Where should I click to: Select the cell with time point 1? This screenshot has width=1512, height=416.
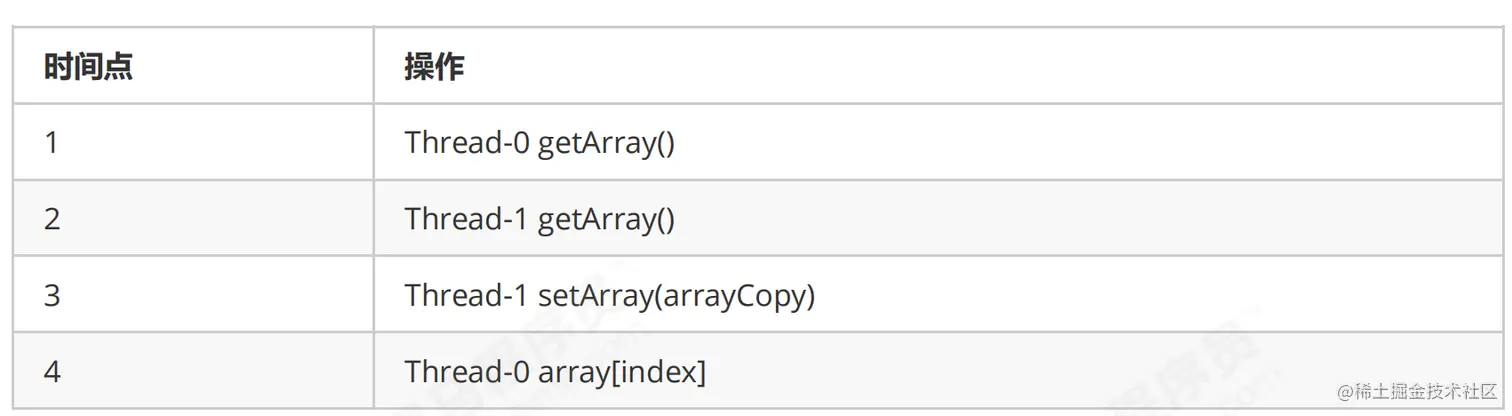(x=193, y=142)
